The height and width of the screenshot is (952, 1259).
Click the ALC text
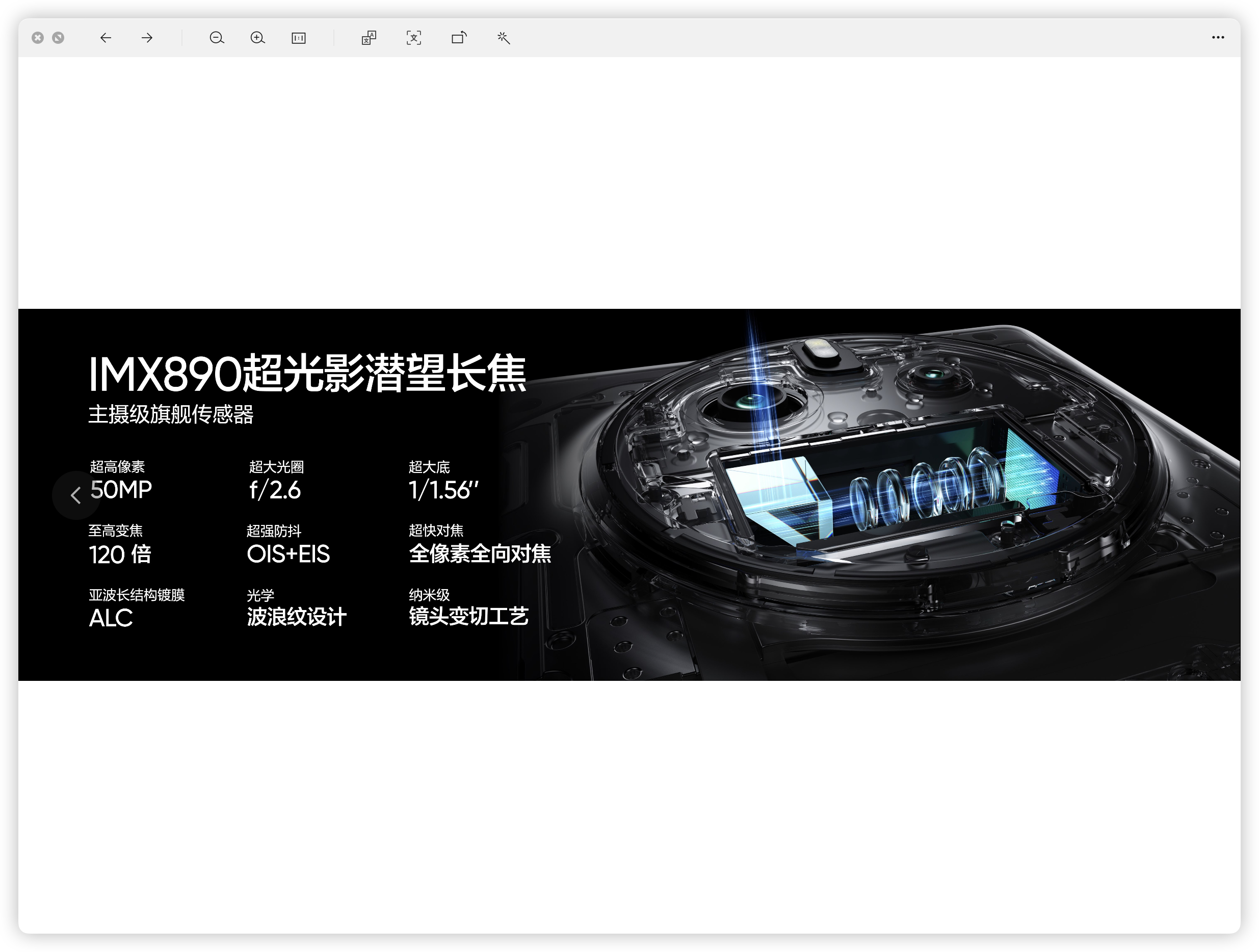(x=111, y=618)
